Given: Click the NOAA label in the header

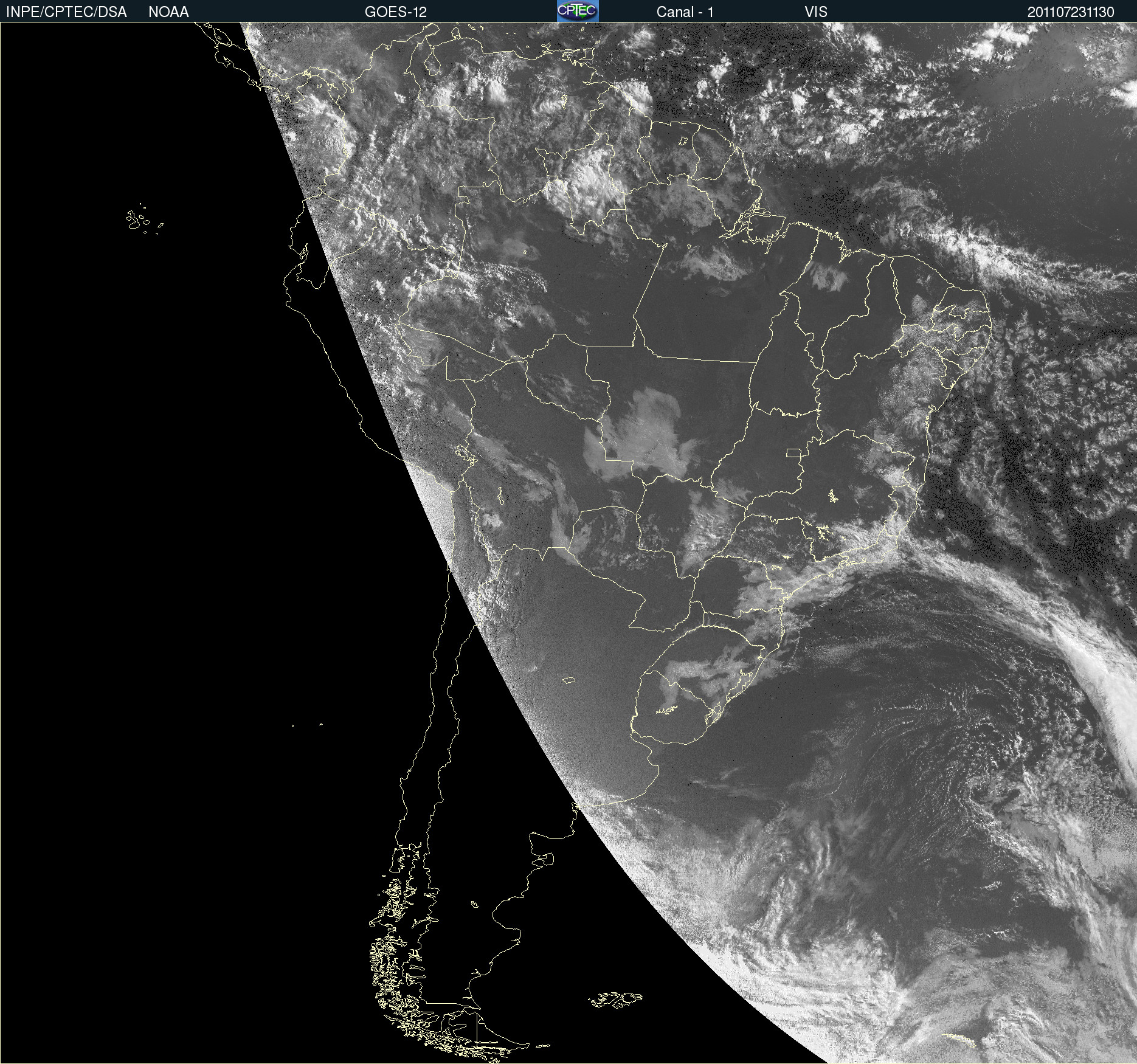Looking at the screenshot, I should coord(168,12).
